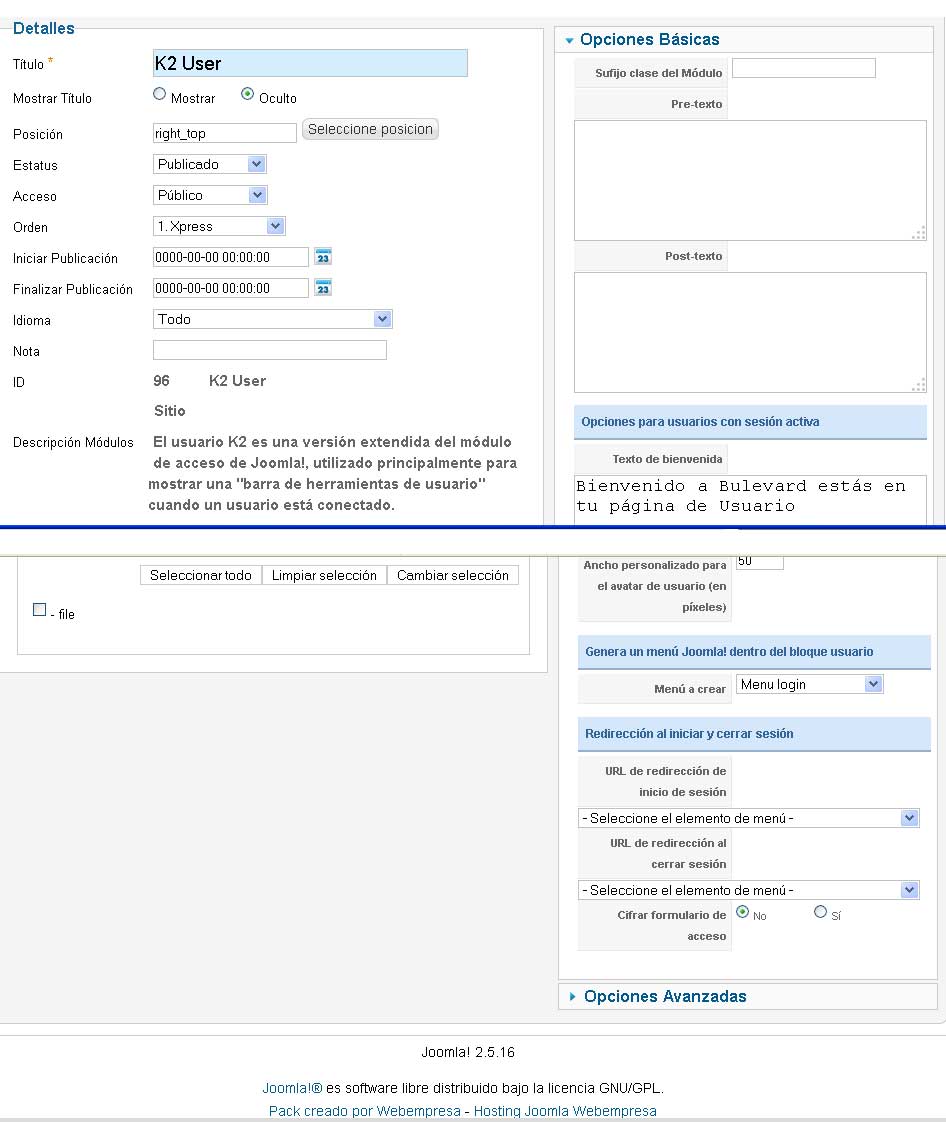Click the Sufijo clase del Módulo field

pyautogui.click(x=804, y=68)
